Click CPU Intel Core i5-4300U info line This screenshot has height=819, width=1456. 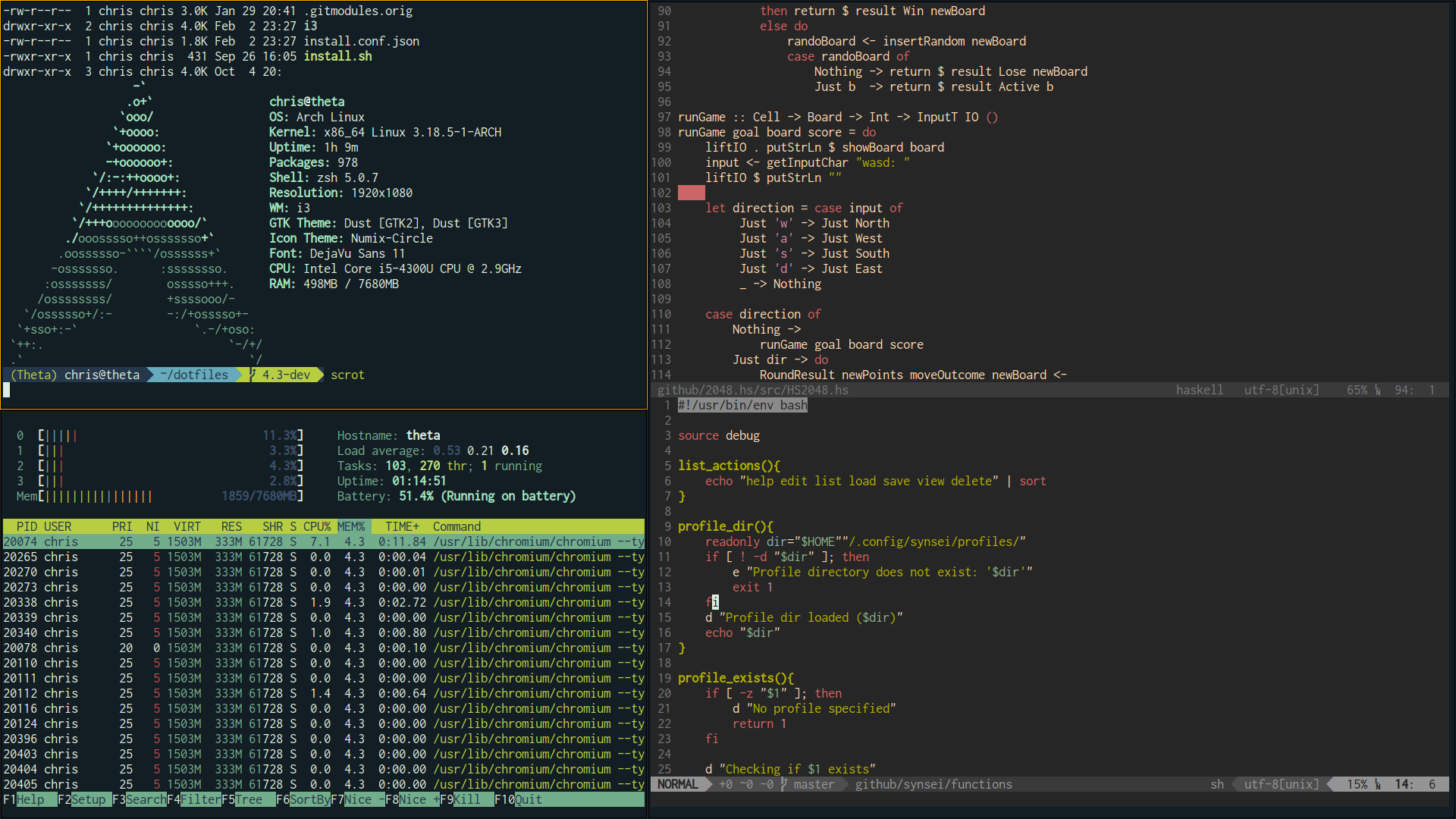pyautogui.click(x=395, y=268)
